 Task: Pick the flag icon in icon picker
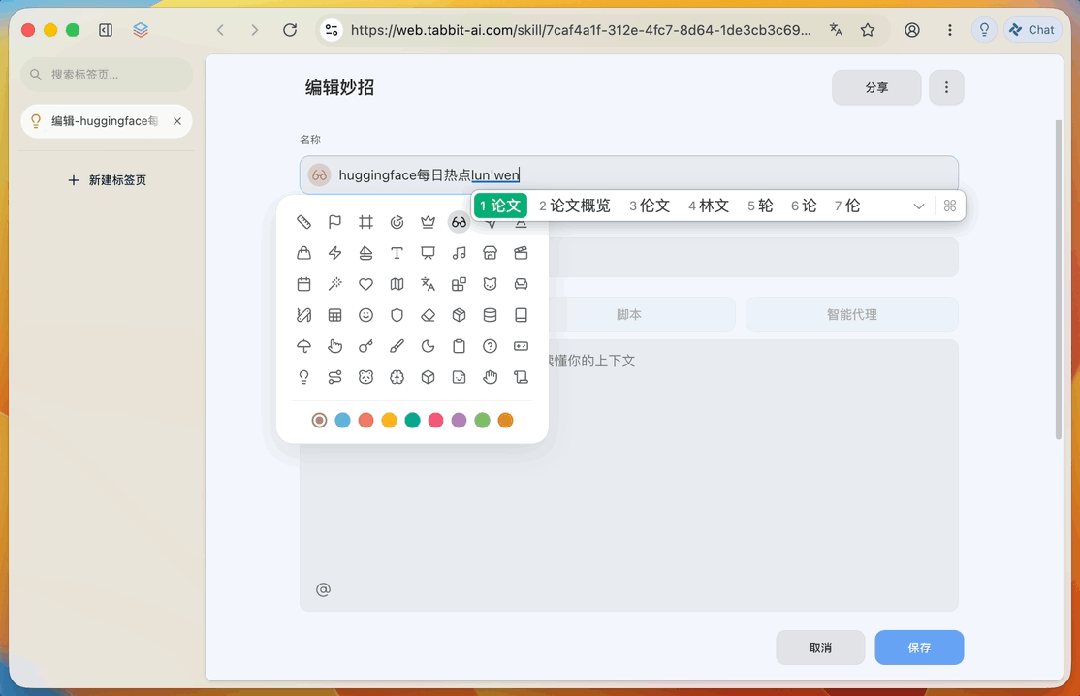pos(335,222)
